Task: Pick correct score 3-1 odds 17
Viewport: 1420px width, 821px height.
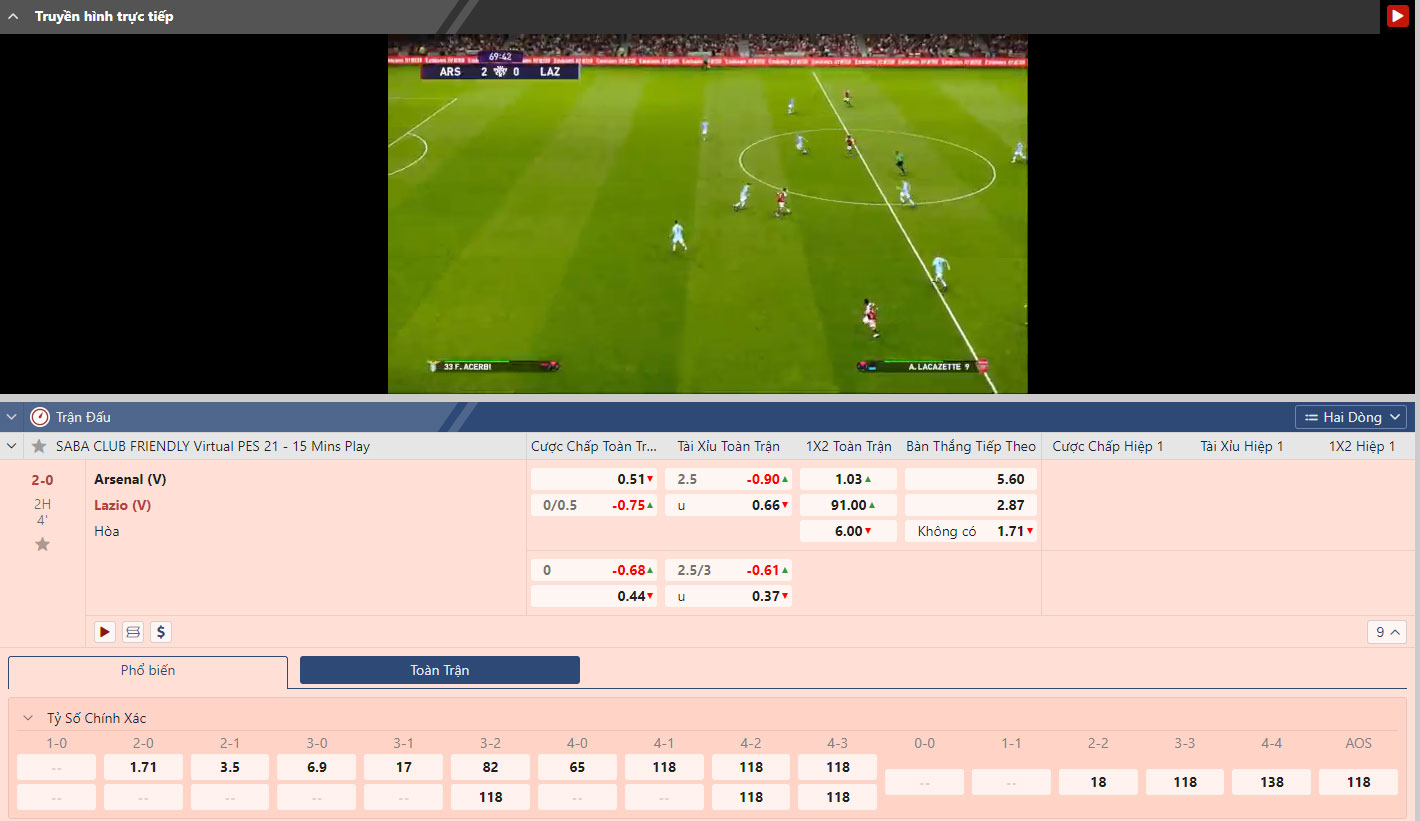Action: [404, 767]
